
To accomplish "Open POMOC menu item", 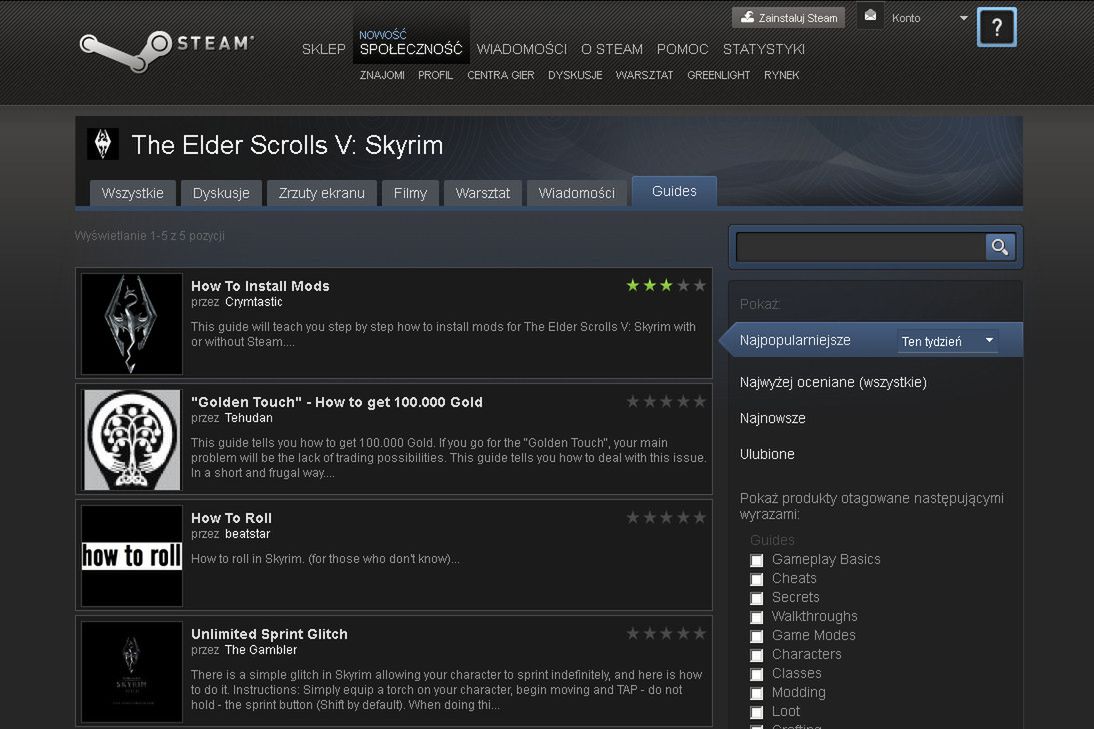I will point(682,50).
